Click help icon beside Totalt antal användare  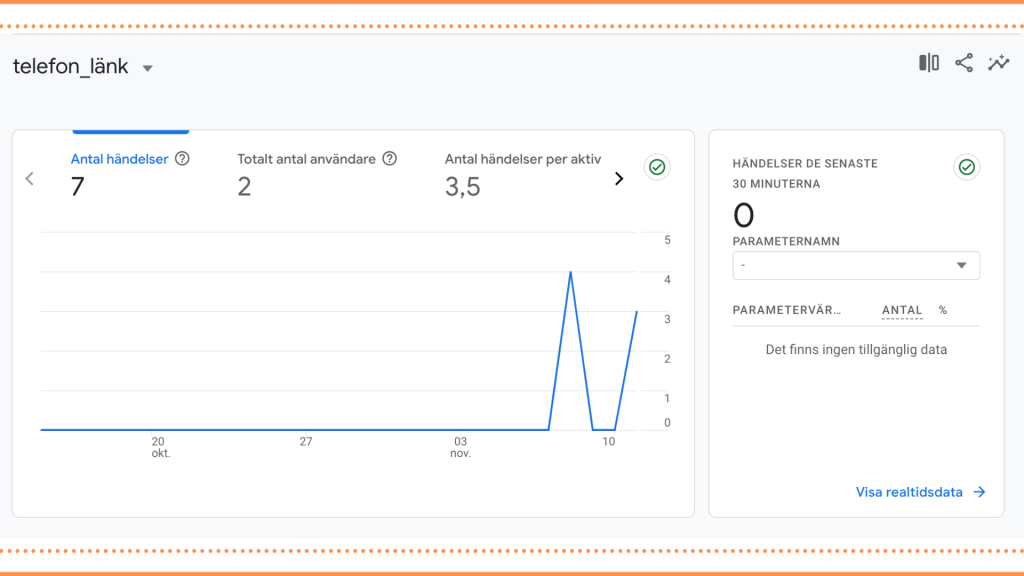point(390,159)
